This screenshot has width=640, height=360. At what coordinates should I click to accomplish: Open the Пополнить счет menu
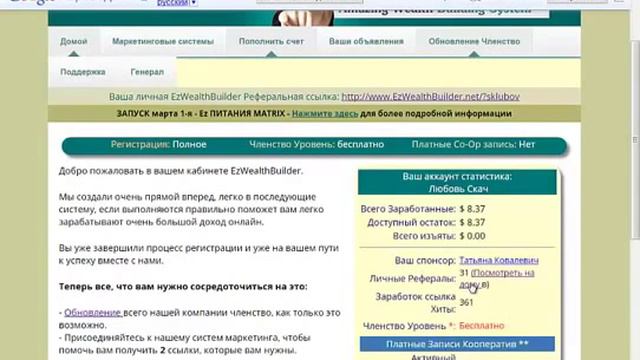click(271, 42)
